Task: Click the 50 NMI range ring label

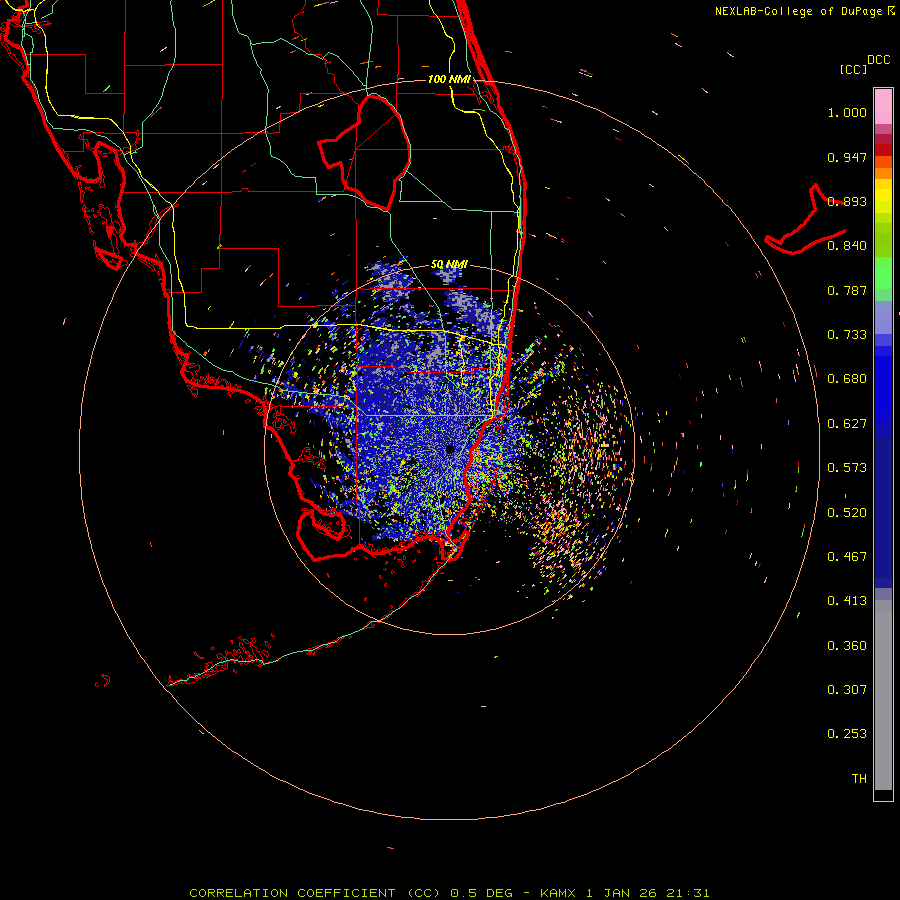Action: [x=449, y=264]
